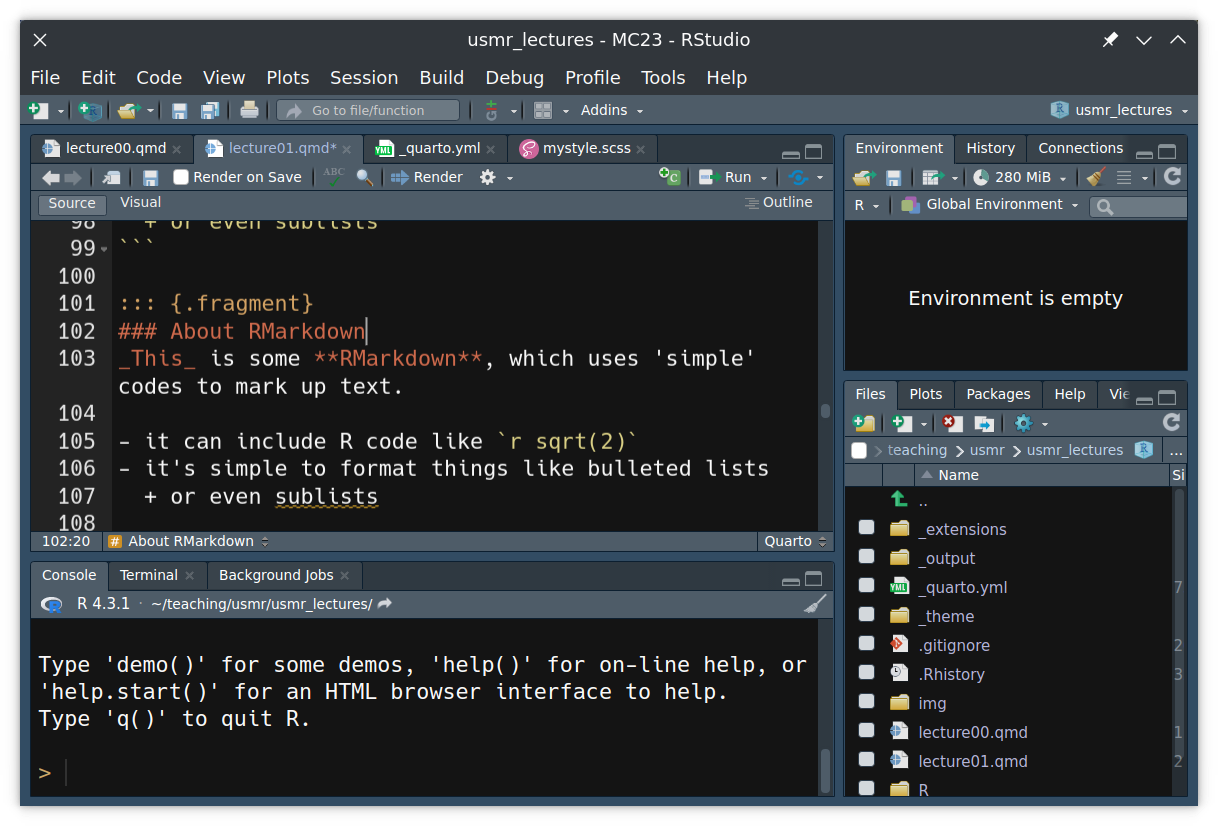Viewport: 1218px width, 826px height.
Task: Click the editor vertical scrollbar thumb
Action: (x=825, y=411)
